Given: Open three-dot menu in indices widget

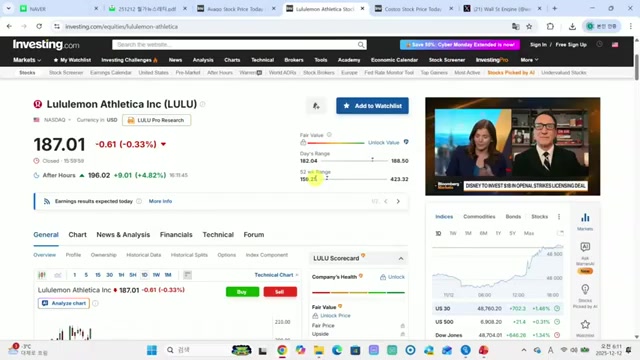Looking at the screenshot, I should point(559,217).
